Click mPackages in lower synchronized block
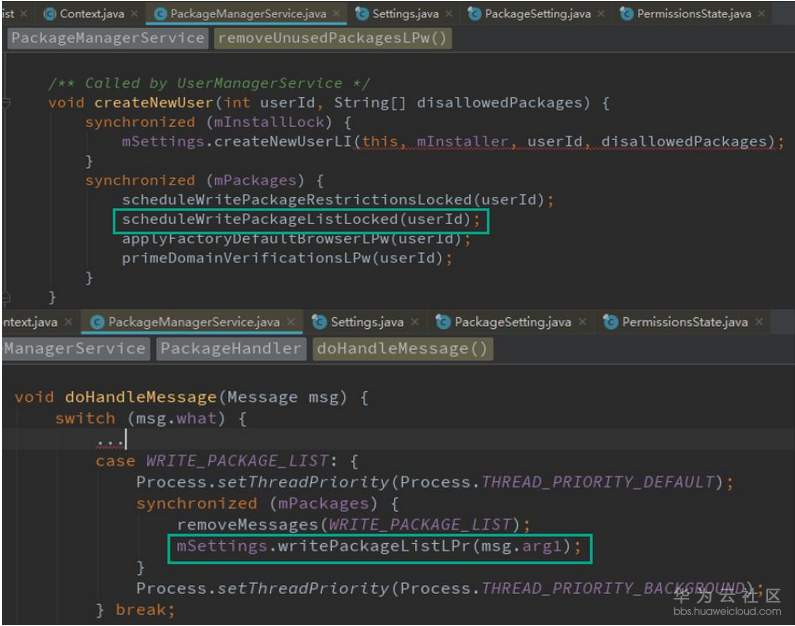Screen dimensions: 795x626 tap(323, 504)
